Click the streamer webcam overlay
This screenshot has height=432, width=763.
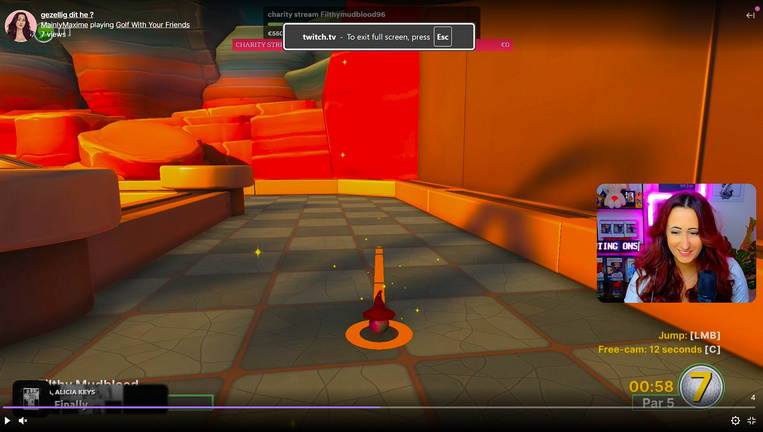coord(676,243)
